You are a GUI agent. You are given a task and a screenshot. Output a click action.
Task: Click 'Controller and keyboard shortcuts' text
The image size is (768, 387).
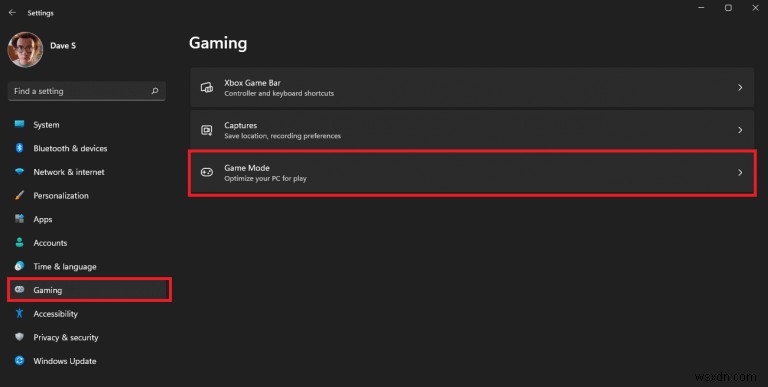click(279, 93)
